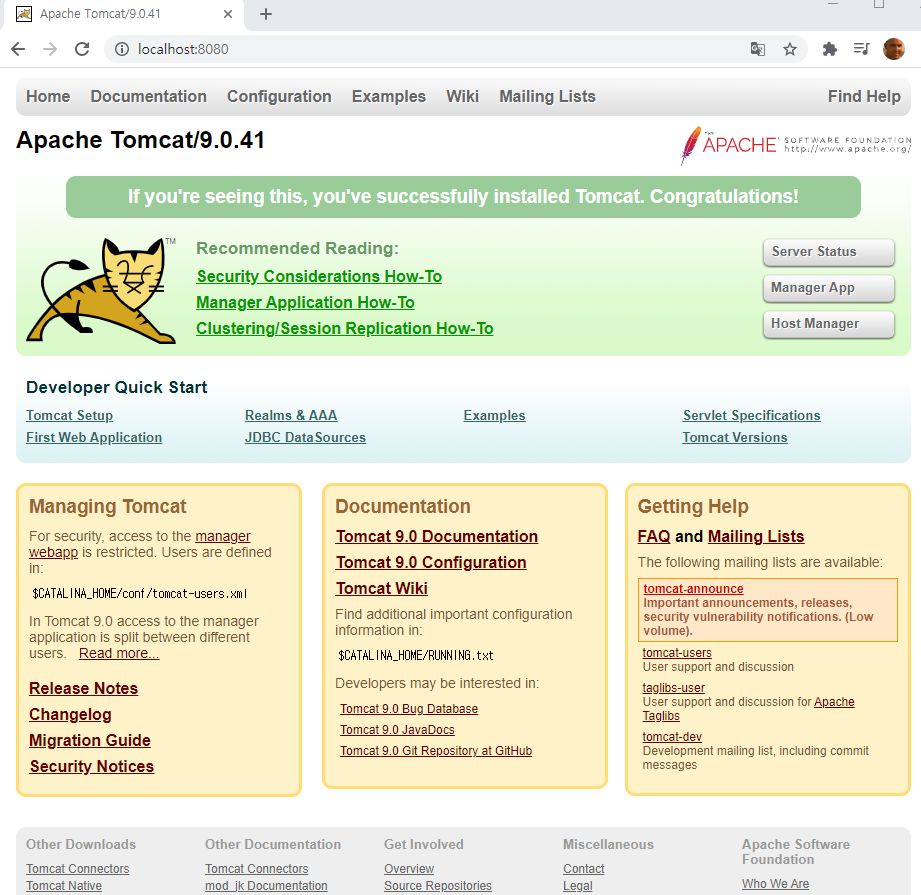Follow the Read more... link
This screenshot has width=921, height=895.
pyautogui.click(x=119, y=654)
